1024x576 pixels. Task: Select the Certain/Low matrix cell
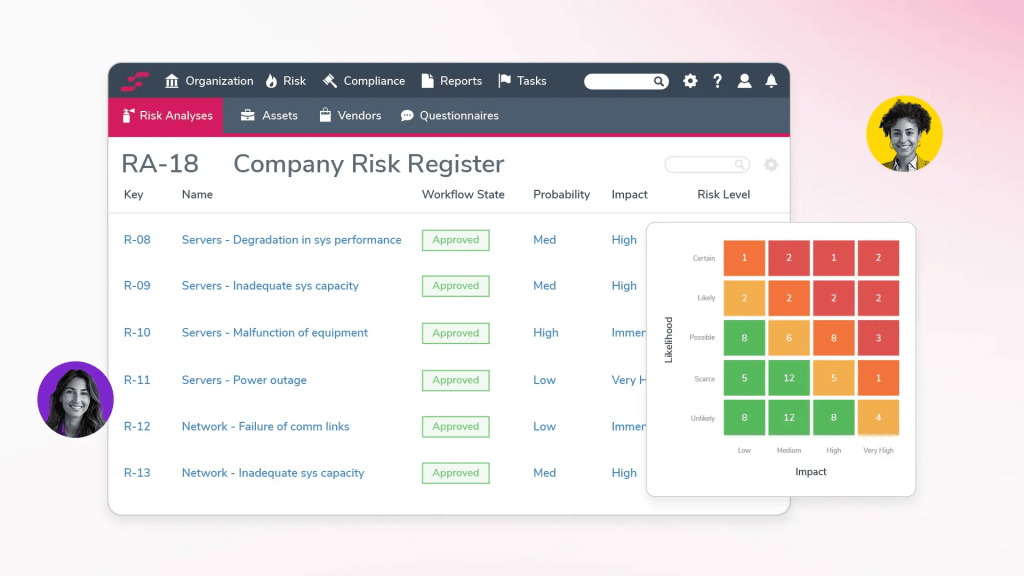point(745,258)
